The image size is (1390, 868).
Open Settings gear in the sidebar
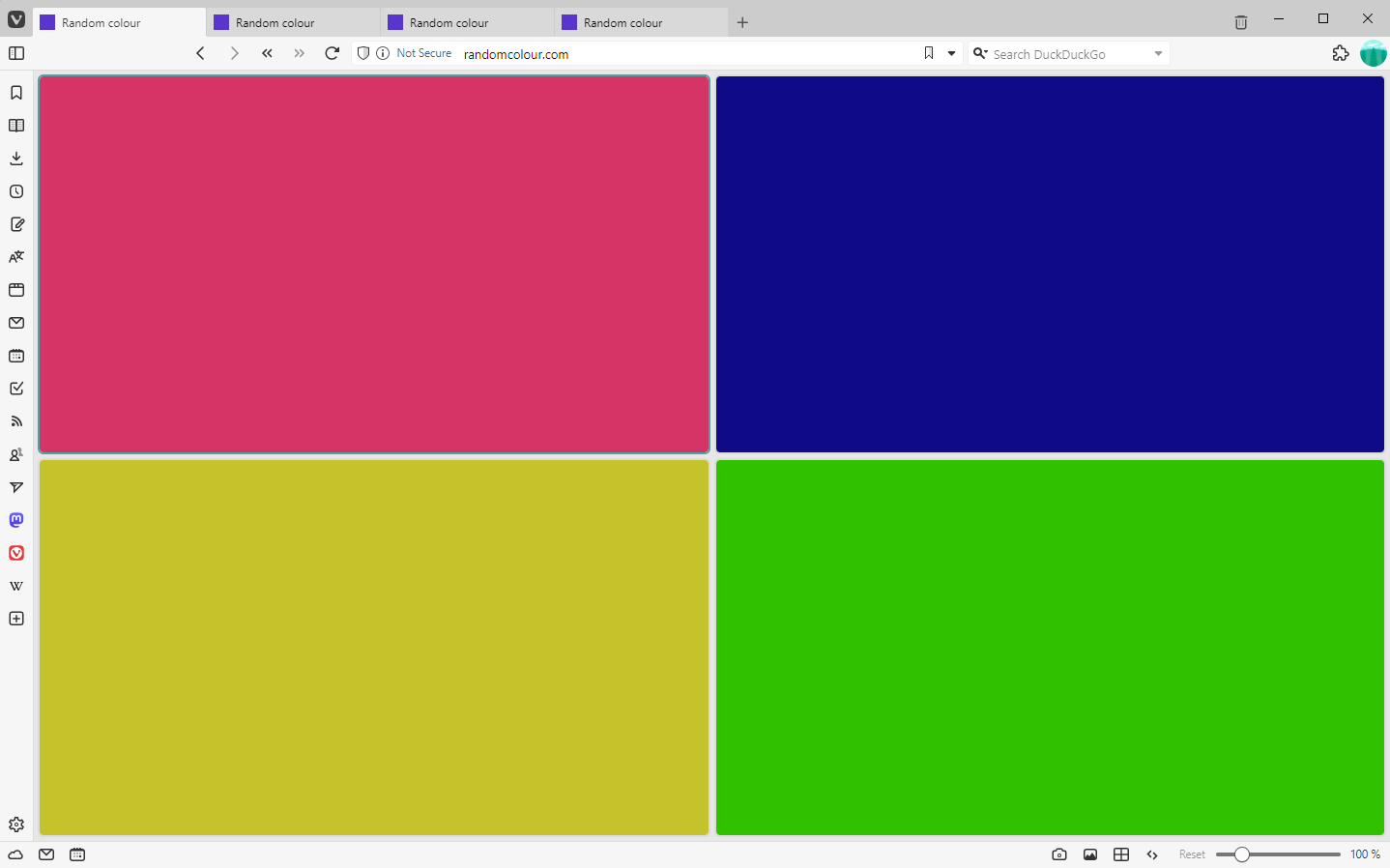pyautogui.click(x=16, y=825)
